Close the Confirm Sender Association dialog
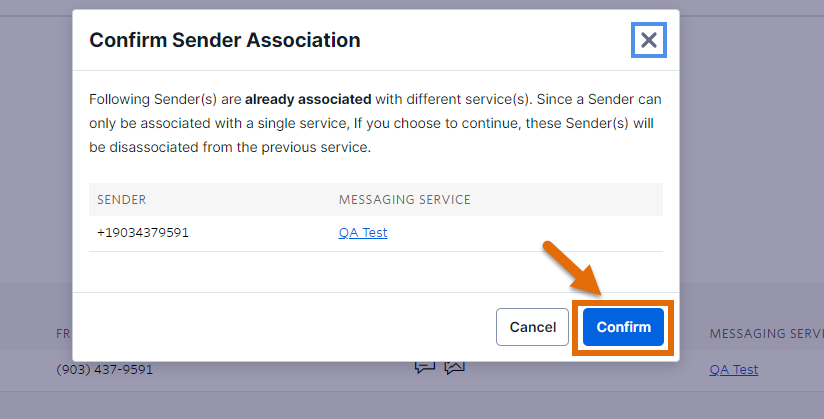 pyautogui.click(x=648, y=40)
